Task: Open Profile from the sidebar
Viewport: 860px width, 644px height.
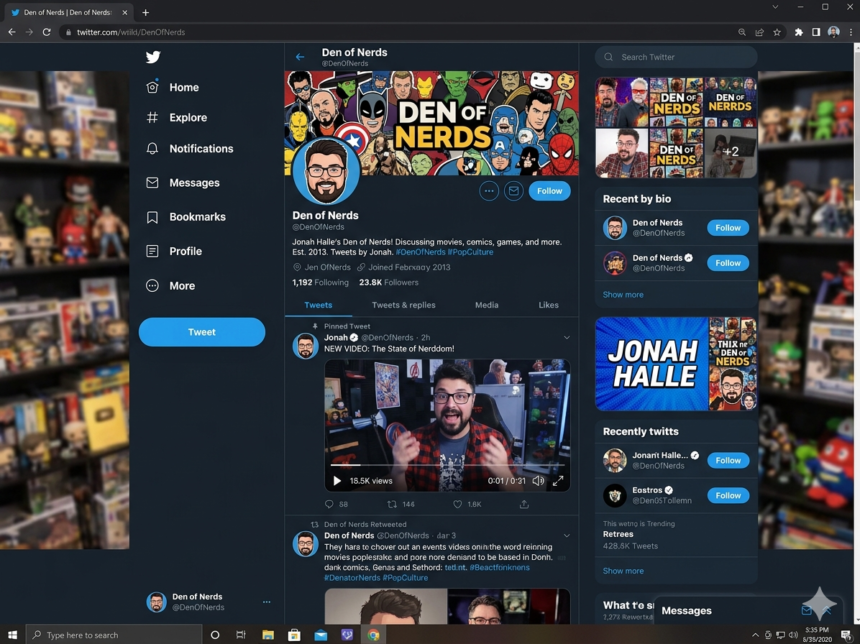Action: [x=174, y=251]
